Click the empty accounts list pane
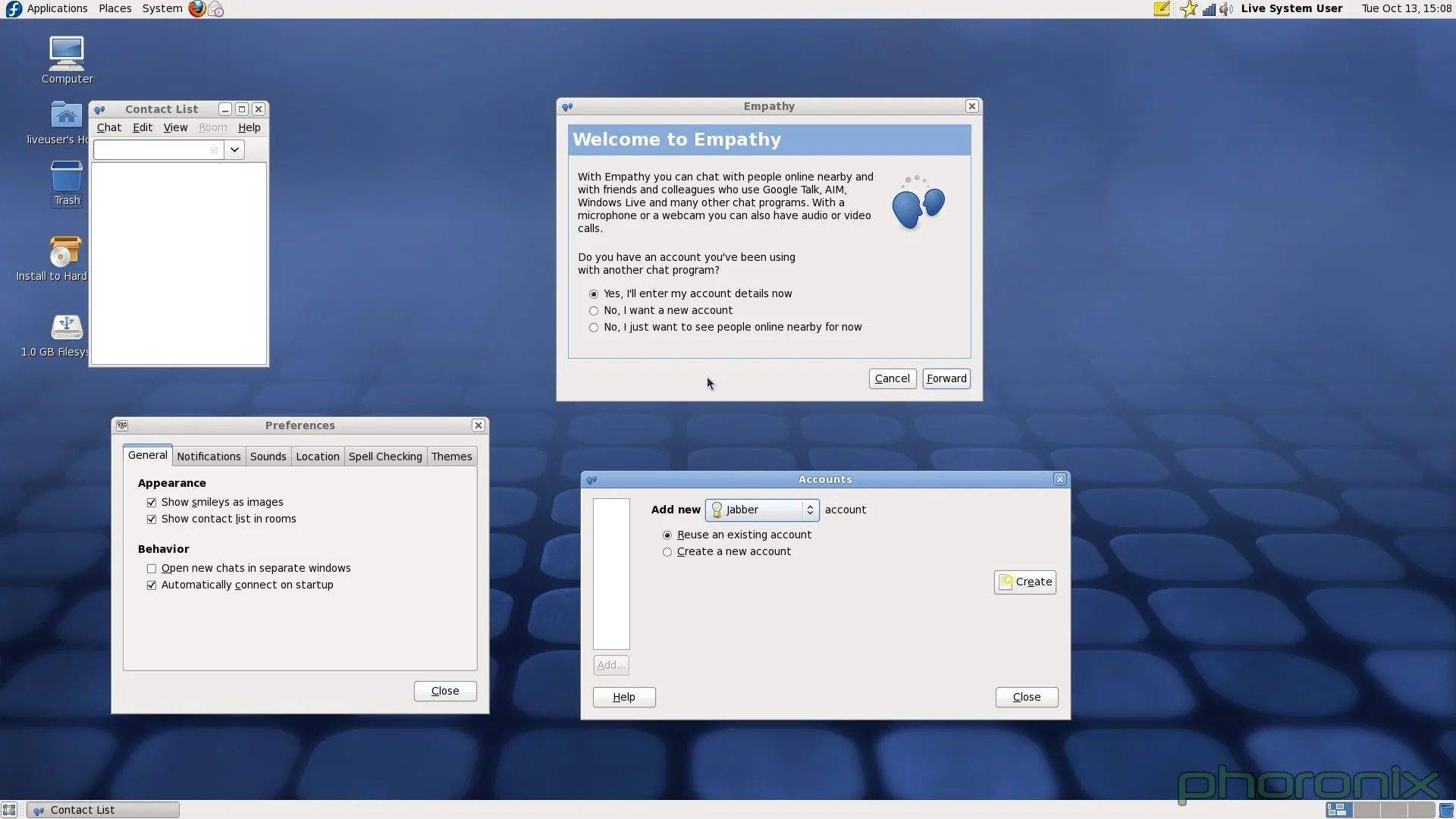The width and height of the screenshot is (1456, 819). pos(611,574)
